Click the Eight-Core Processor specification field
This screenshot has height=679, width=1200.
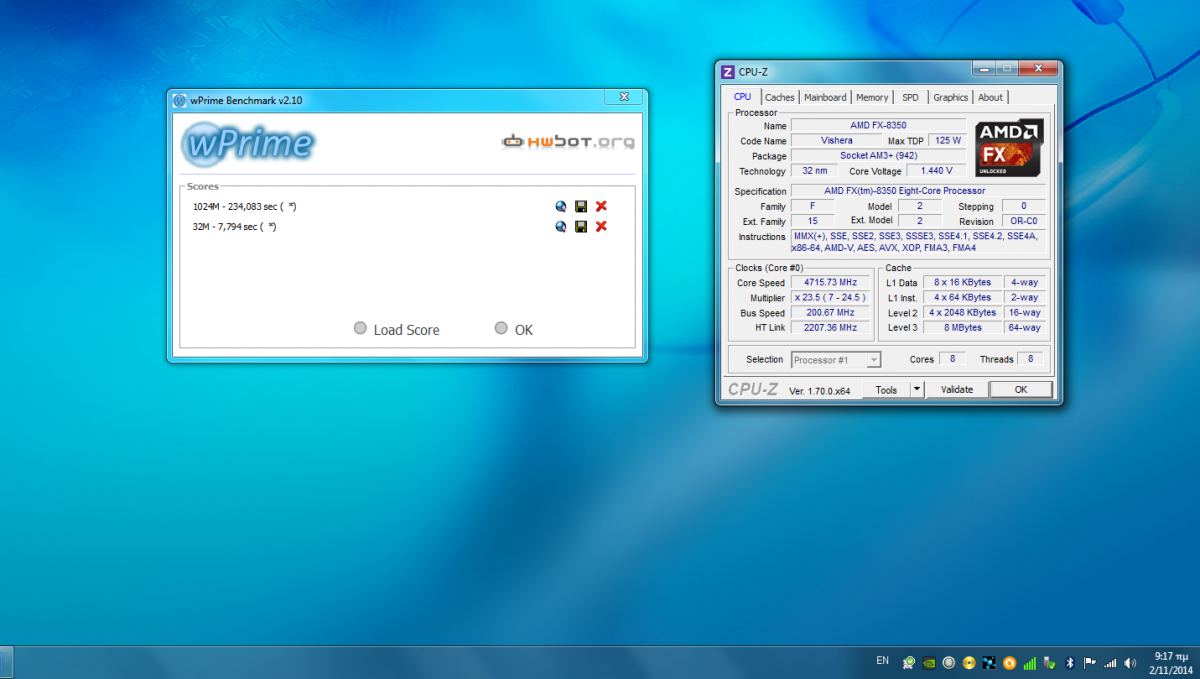(918, 191)
